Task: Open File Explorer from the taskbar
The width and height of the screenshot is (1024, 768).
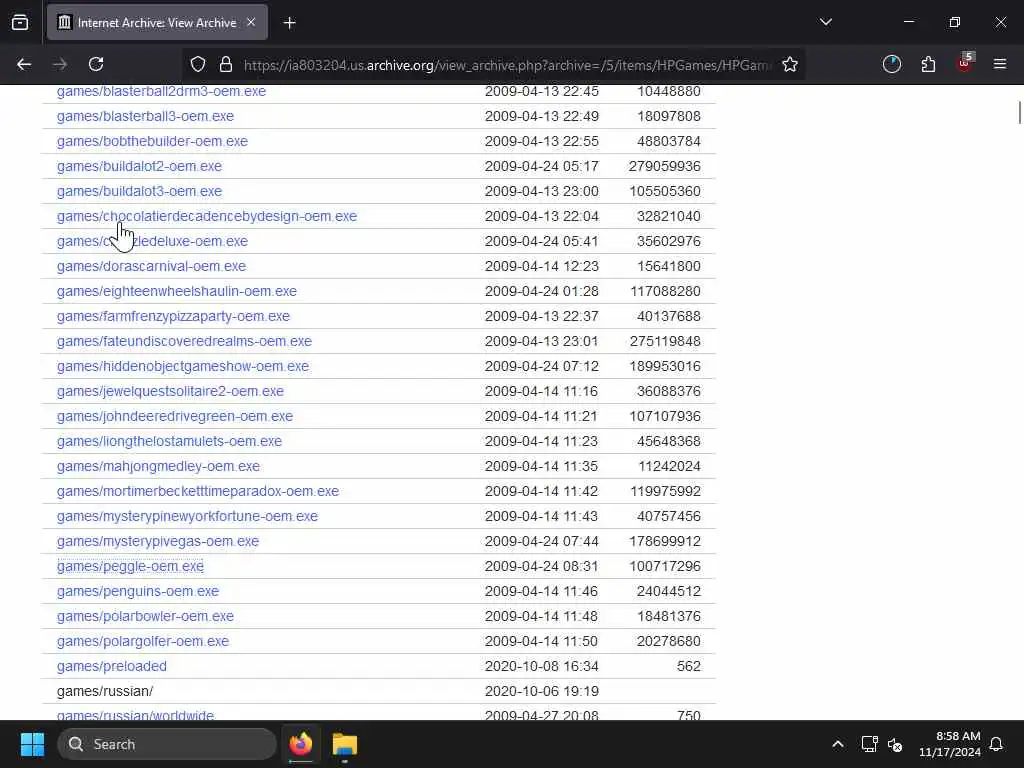Action: click(344, 744)
